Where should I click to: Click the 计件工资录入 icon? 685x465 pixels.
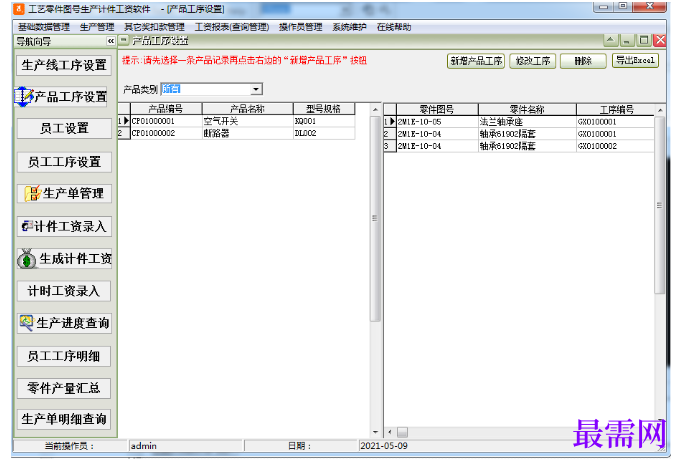[27, 226]
